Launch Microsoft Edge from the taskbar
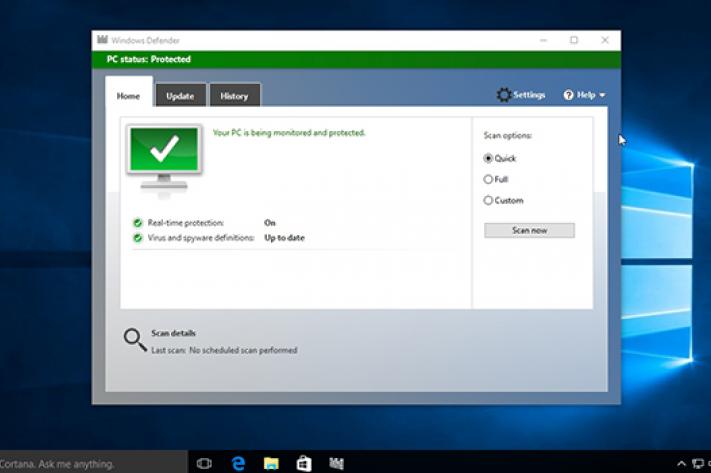711x473 pixels. point(238,463)
